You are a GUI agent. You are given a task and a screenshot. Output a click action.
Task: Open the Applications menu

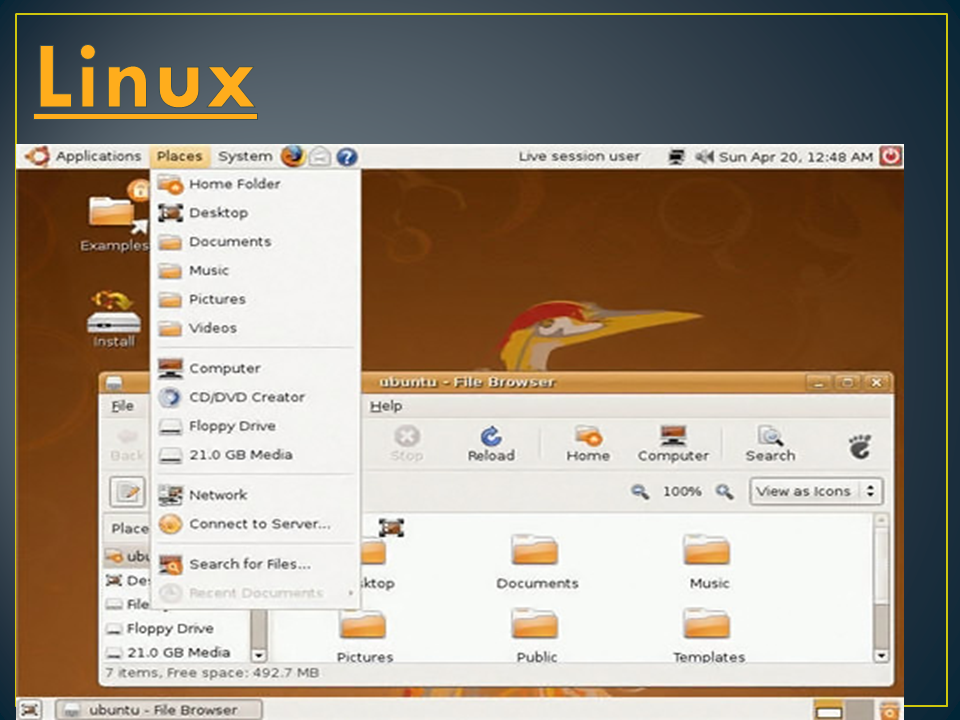98,157
